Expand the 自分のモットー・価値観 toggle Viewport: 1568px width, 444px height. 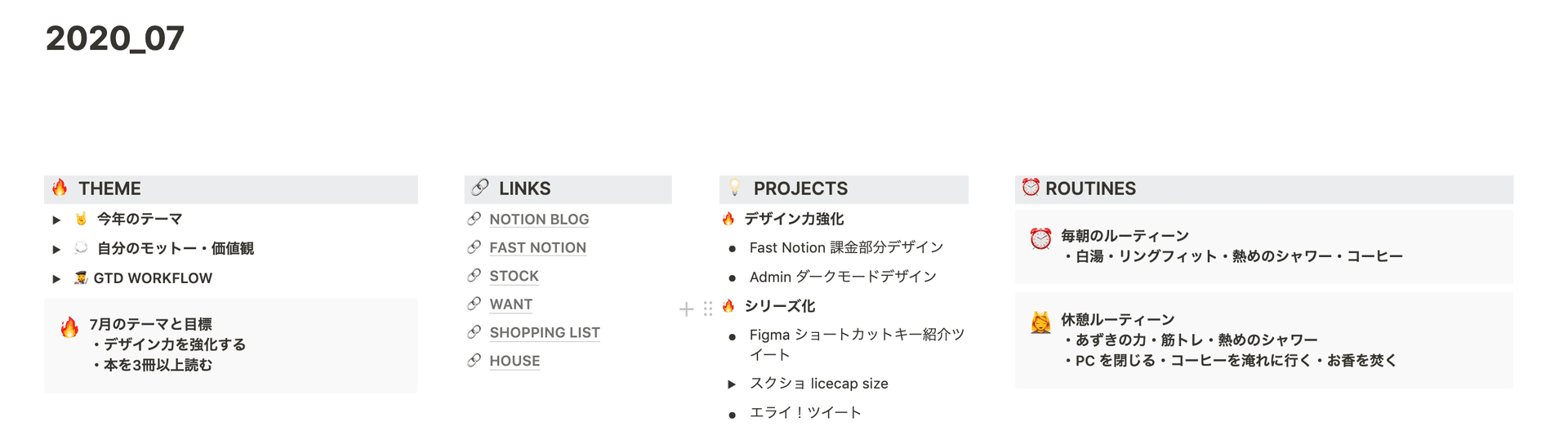click(x=56, y=249)
